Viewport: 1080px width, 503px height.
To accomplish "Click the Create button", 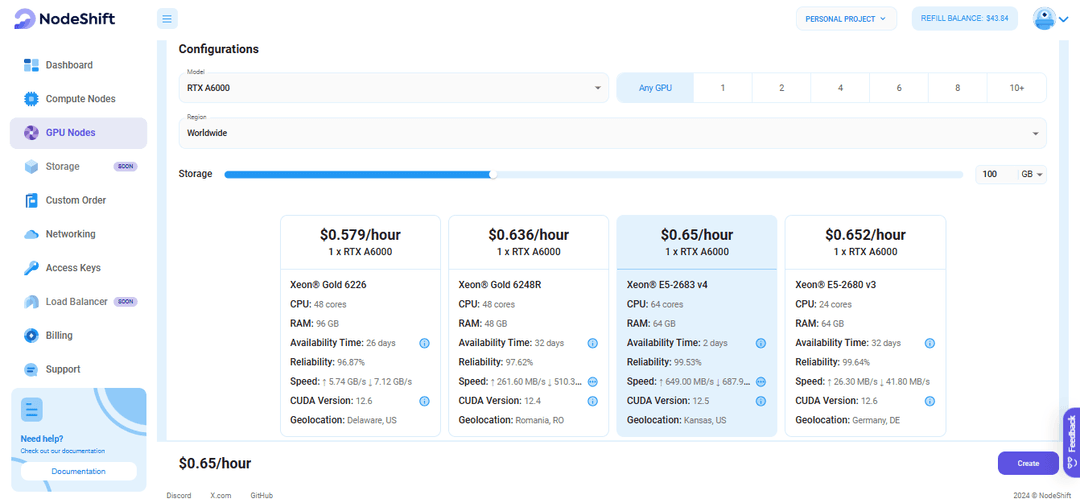I will tap(1028, 464).
